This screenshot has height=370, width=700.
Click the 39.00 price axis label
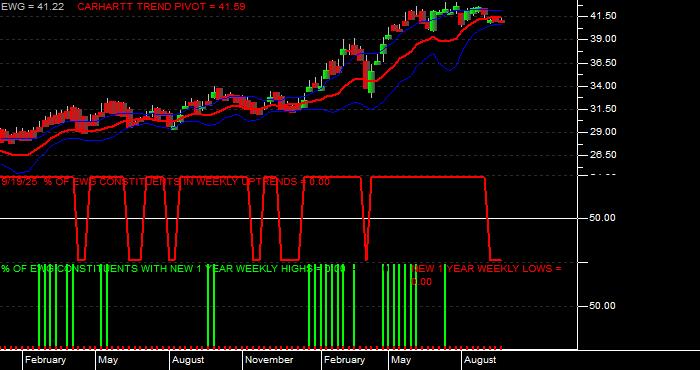point(603,39)
